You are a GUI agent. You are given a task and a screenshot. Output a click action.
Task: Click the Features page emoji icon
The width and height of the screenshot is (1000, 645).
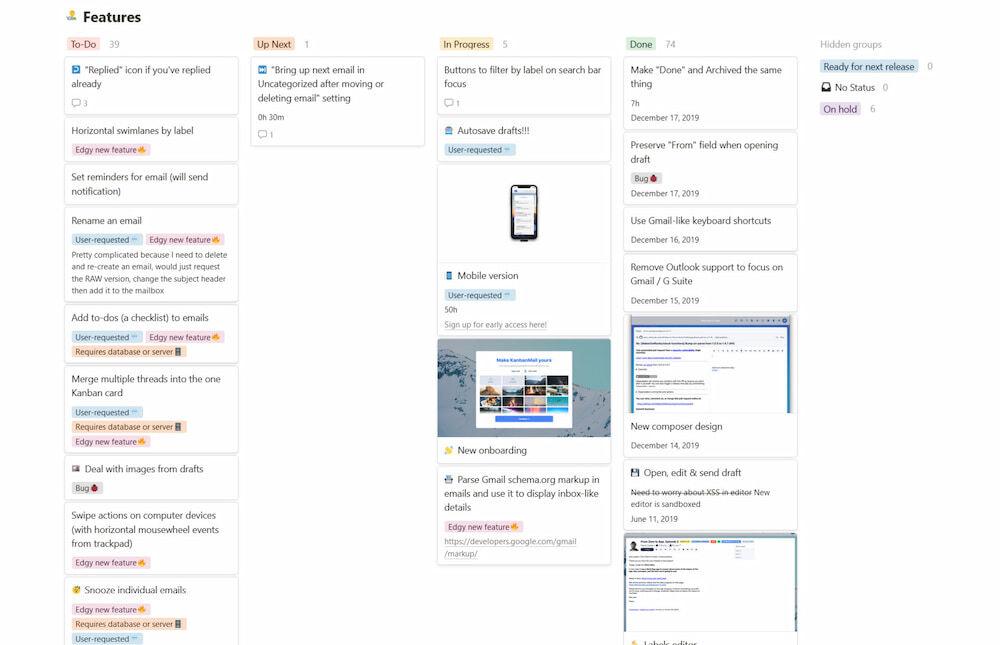[71, 16]
